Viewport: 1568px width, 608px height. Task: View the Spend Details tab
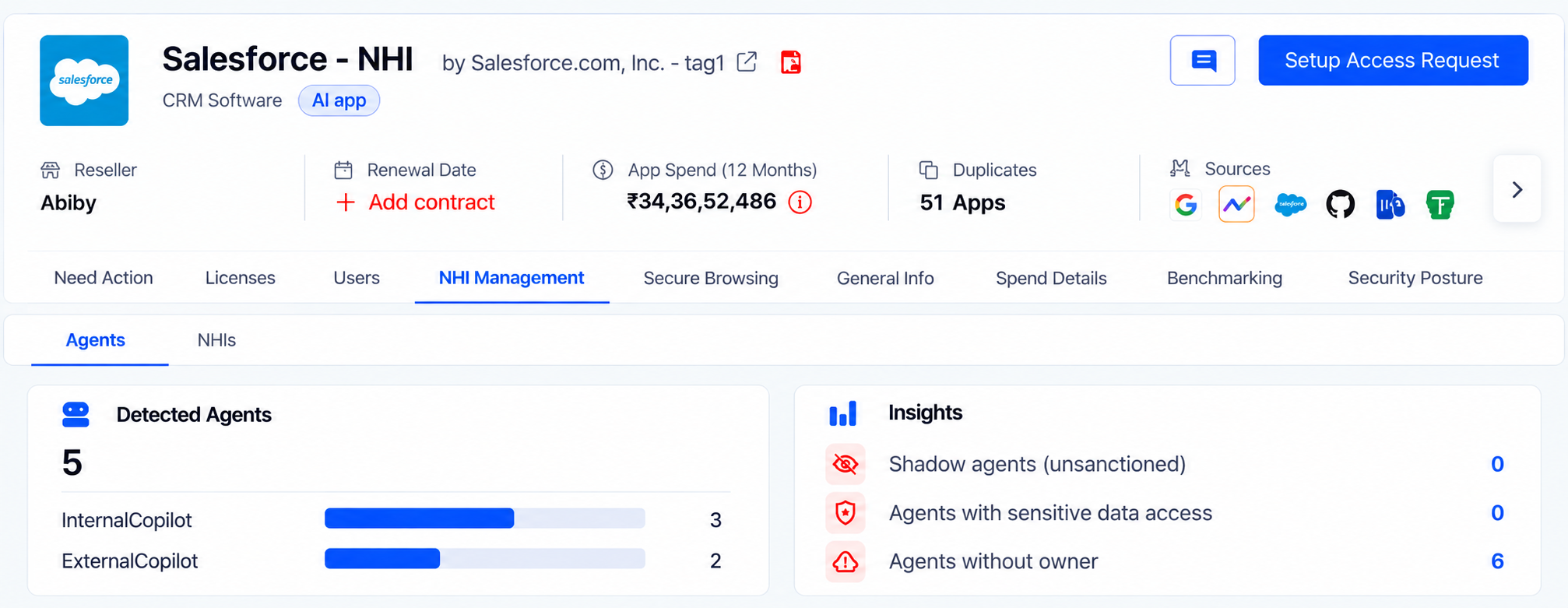1051,278
